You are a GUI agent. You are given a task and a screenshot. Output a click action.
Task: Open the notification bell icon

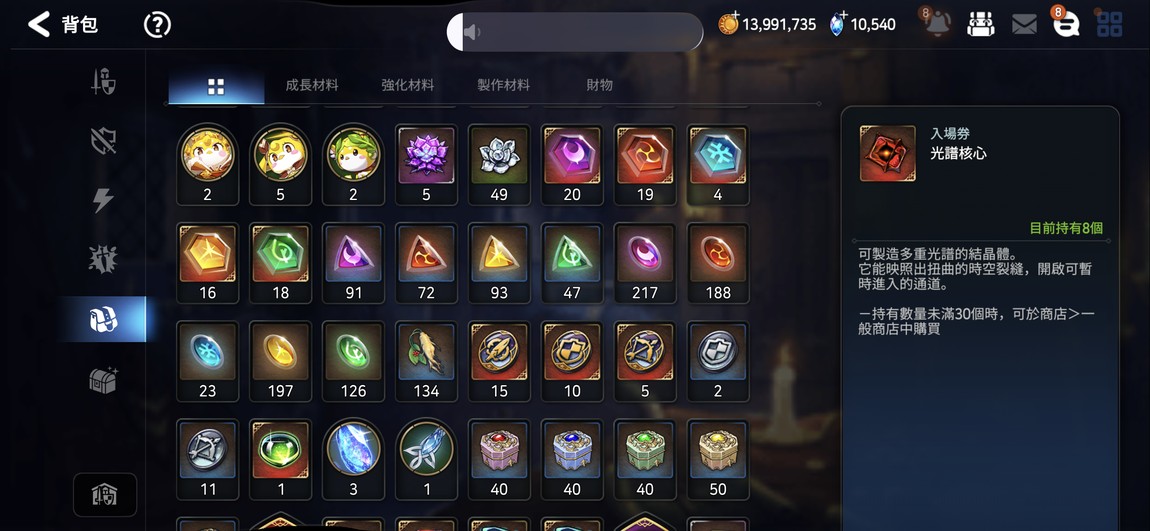[937, 23]
